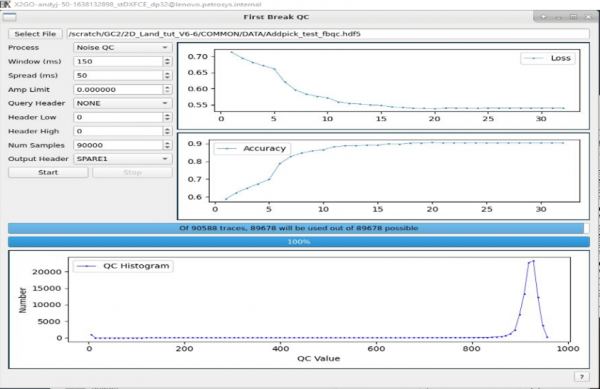Maximize the First Break QC window
This screenshot has width=600, height=389.
[x=573, y=17]
